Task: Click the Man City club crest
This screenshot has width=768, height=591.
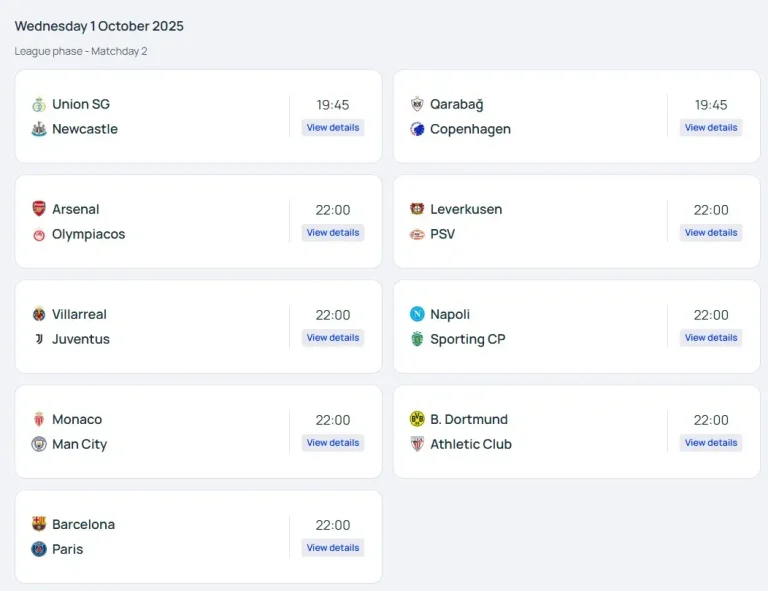Action: click(39, 444)
